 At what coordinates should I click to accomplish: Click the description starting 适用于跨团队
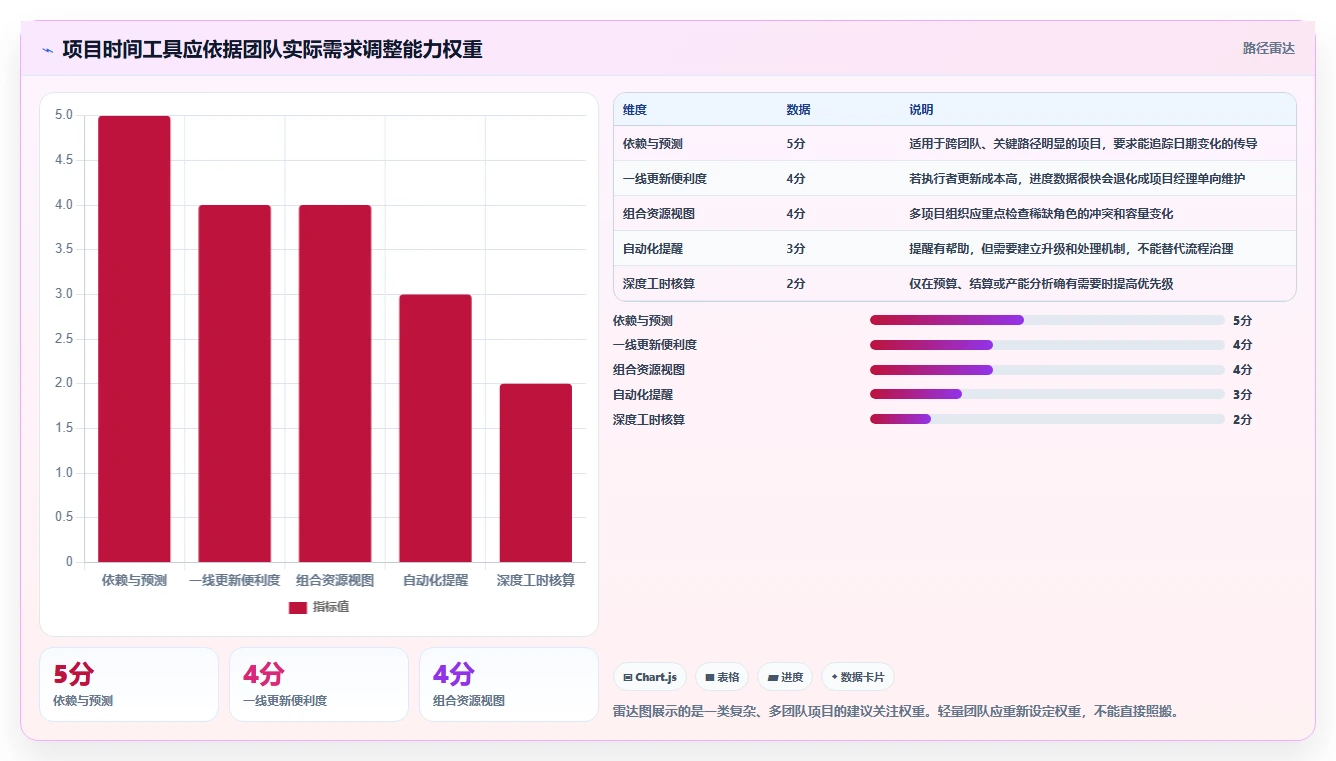1083,144
